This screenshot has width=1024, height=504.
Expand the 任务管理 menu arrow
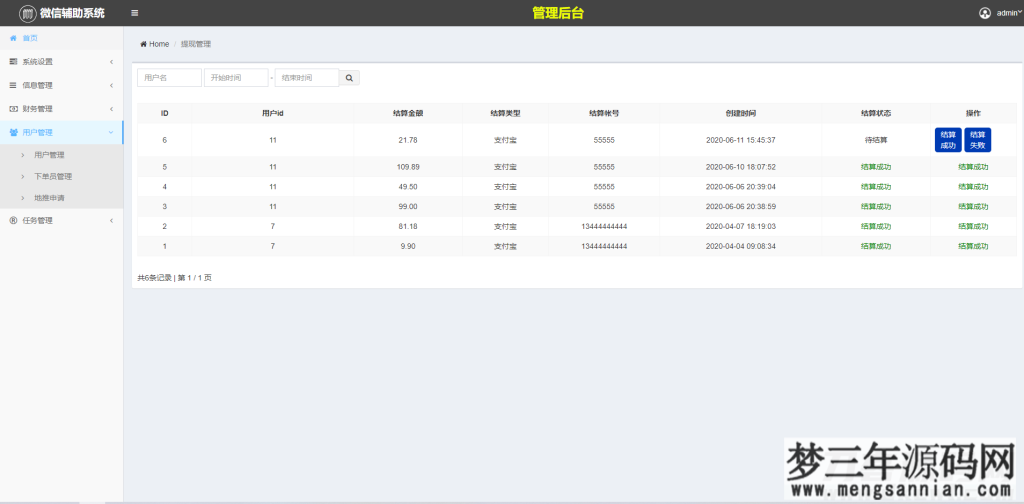coord(111,220)
